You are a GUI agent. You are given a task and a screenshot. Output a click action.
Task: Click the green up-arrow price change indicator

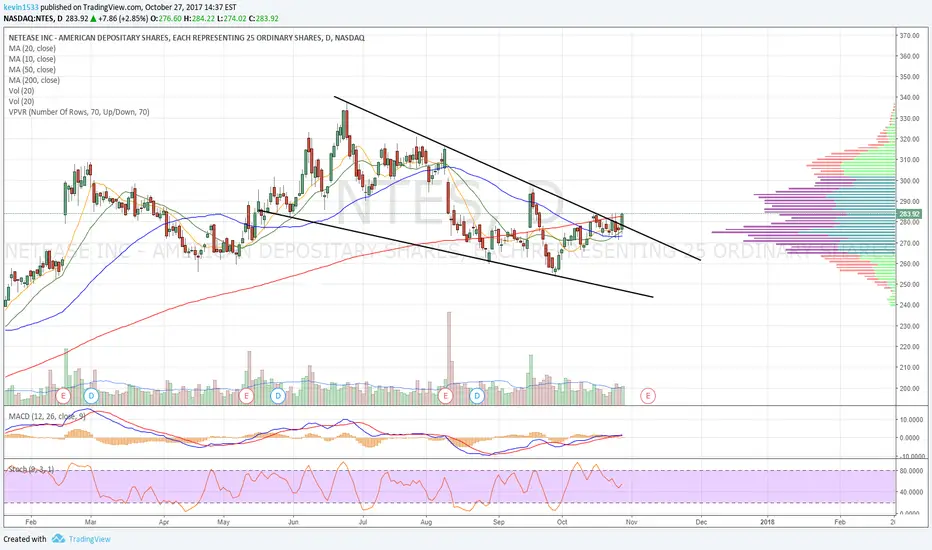point(93,18)
